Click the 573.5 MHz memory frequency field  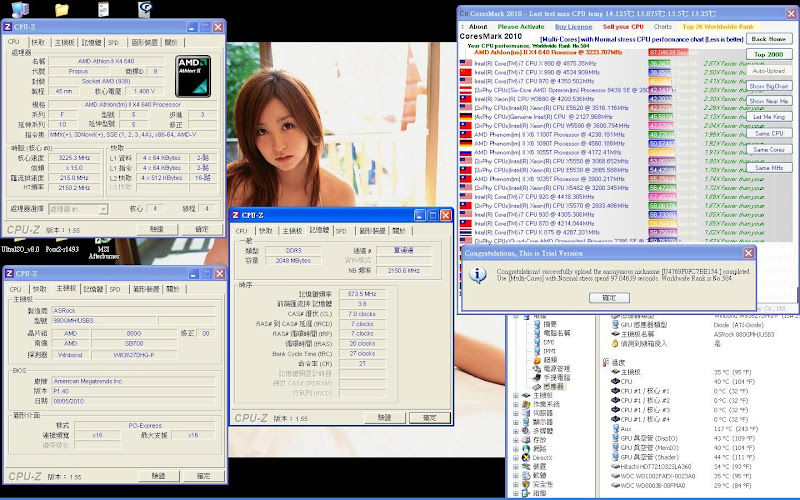point(362,294)
